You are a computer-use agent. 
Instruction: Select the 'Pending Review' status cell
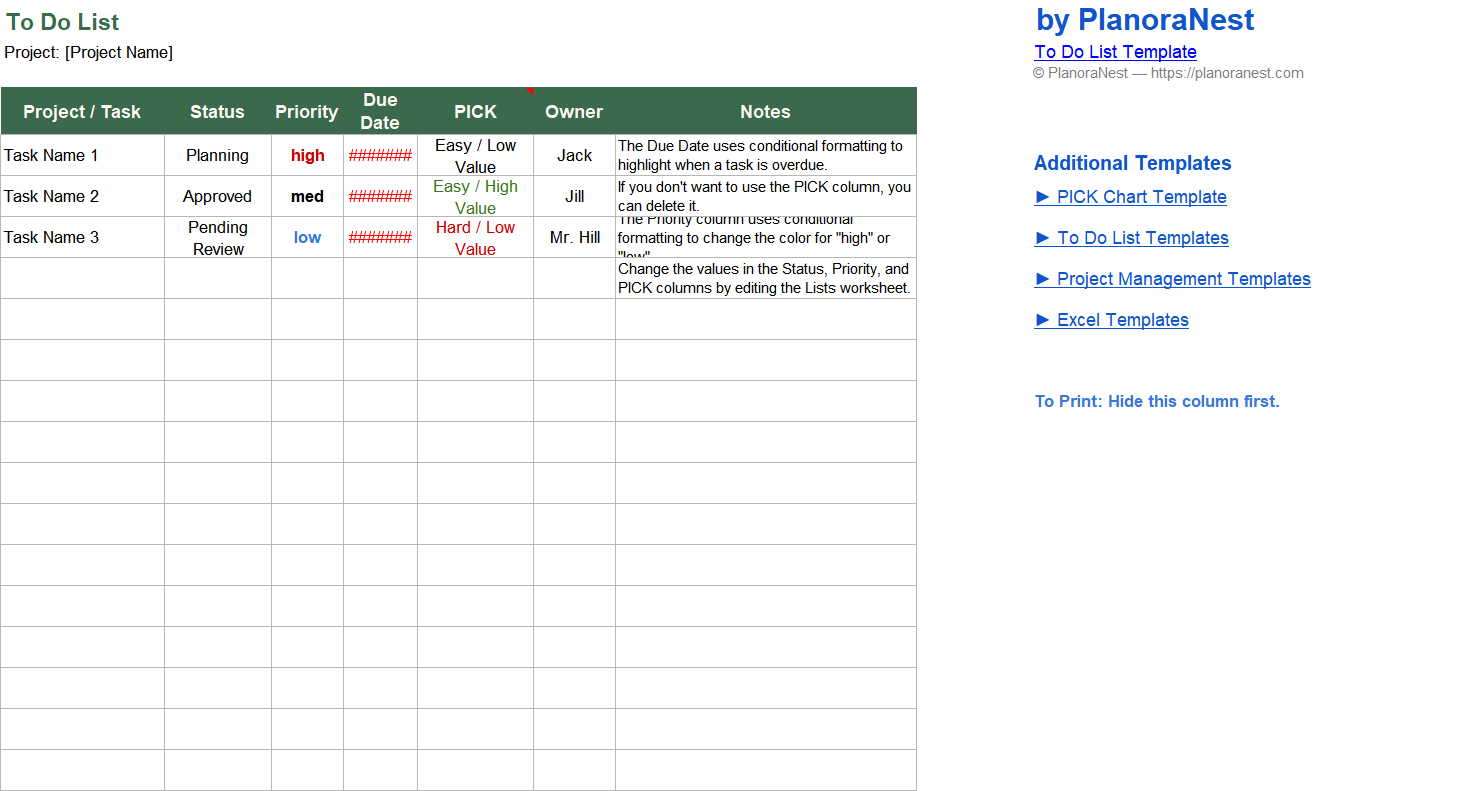pyautogui.click(x=218, y=237)
